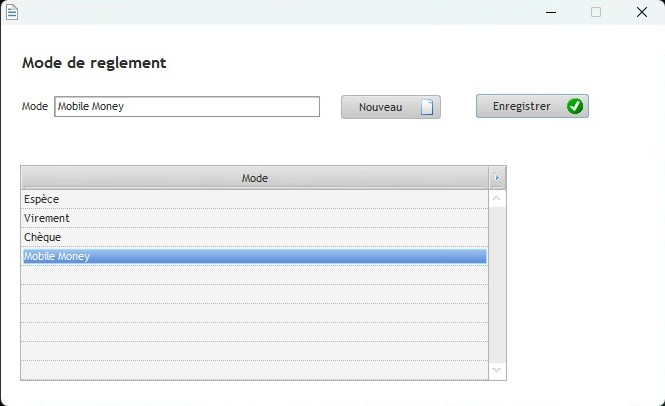Screen dimensions: 665x406
Task: Select the highlighted Mobile Money row
Action: (x=254, y=256)
